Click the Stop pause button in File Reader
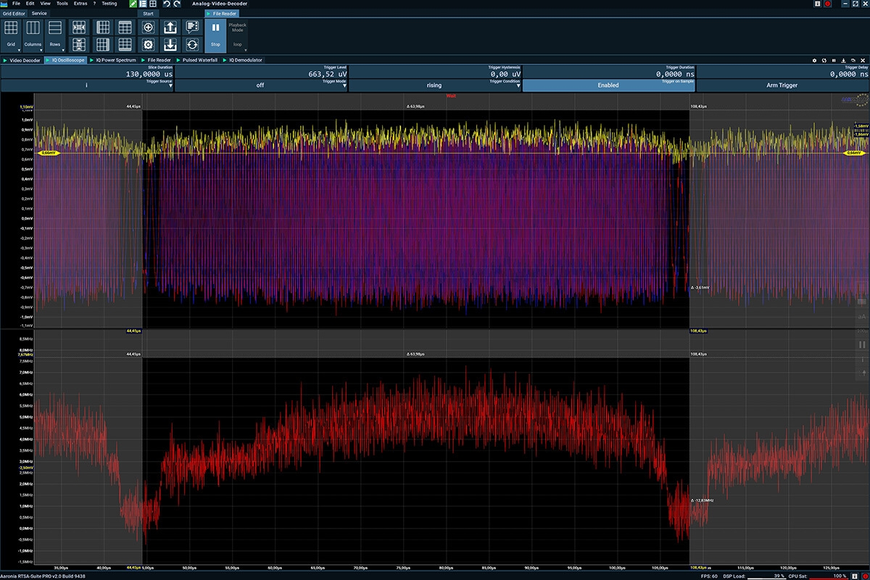 (215, 34)
